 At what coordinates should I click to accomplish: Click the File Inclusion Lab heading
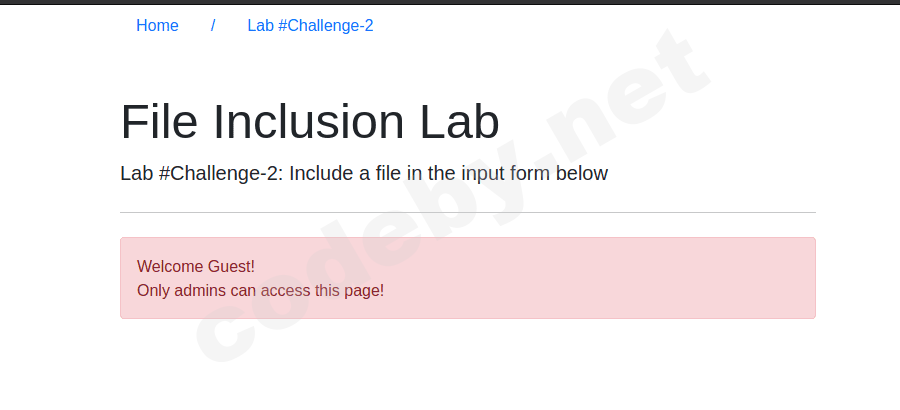click(x=310, y=122)
